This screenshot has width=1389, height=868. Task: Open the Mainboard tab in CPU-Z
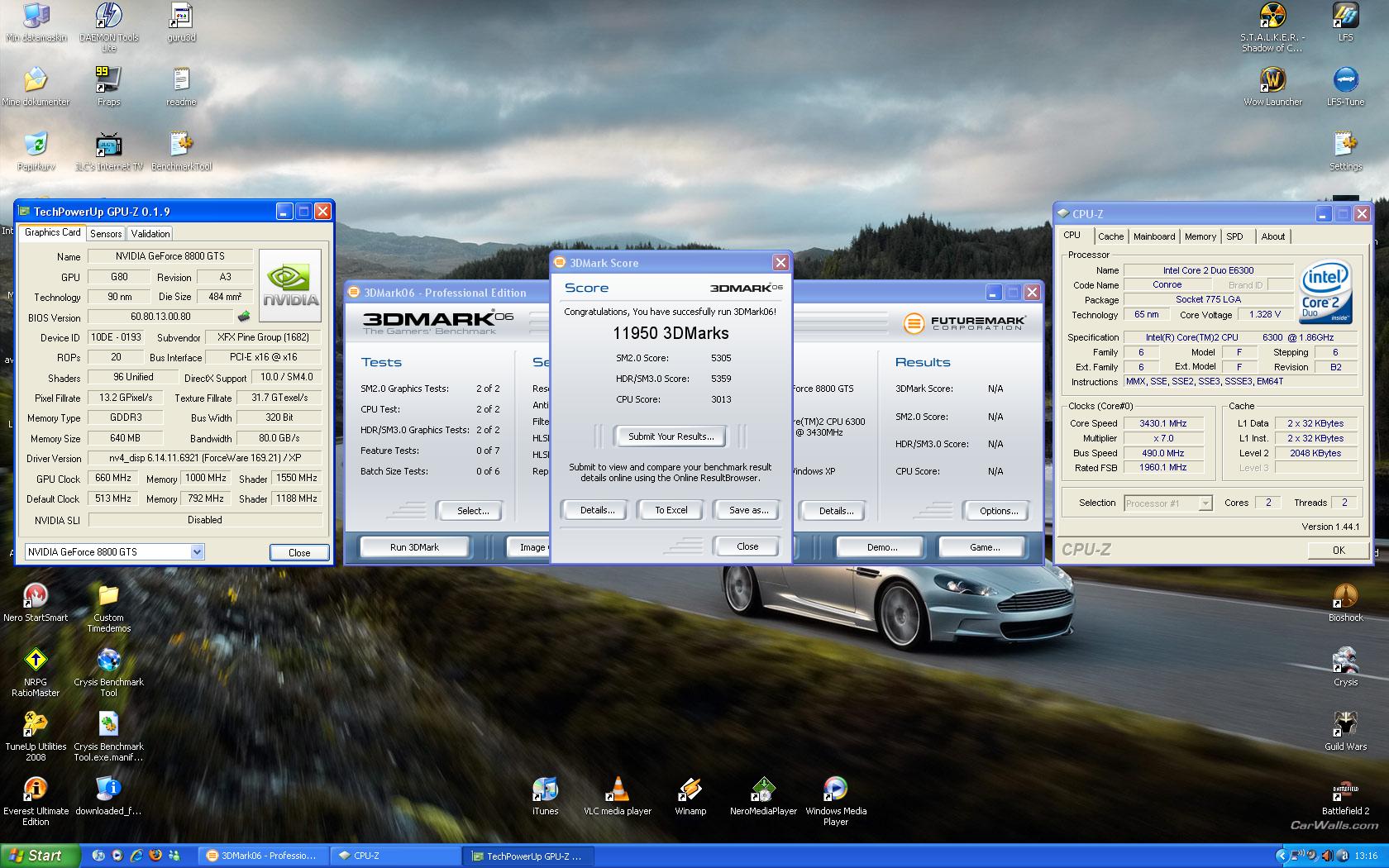click(1154, 236)
